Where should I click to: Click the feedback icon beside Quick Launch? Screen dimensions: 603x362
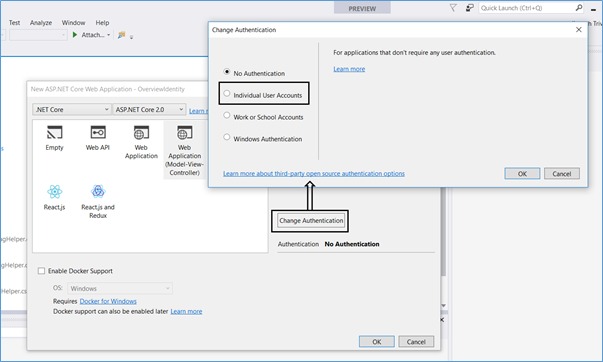click(469, 8)
